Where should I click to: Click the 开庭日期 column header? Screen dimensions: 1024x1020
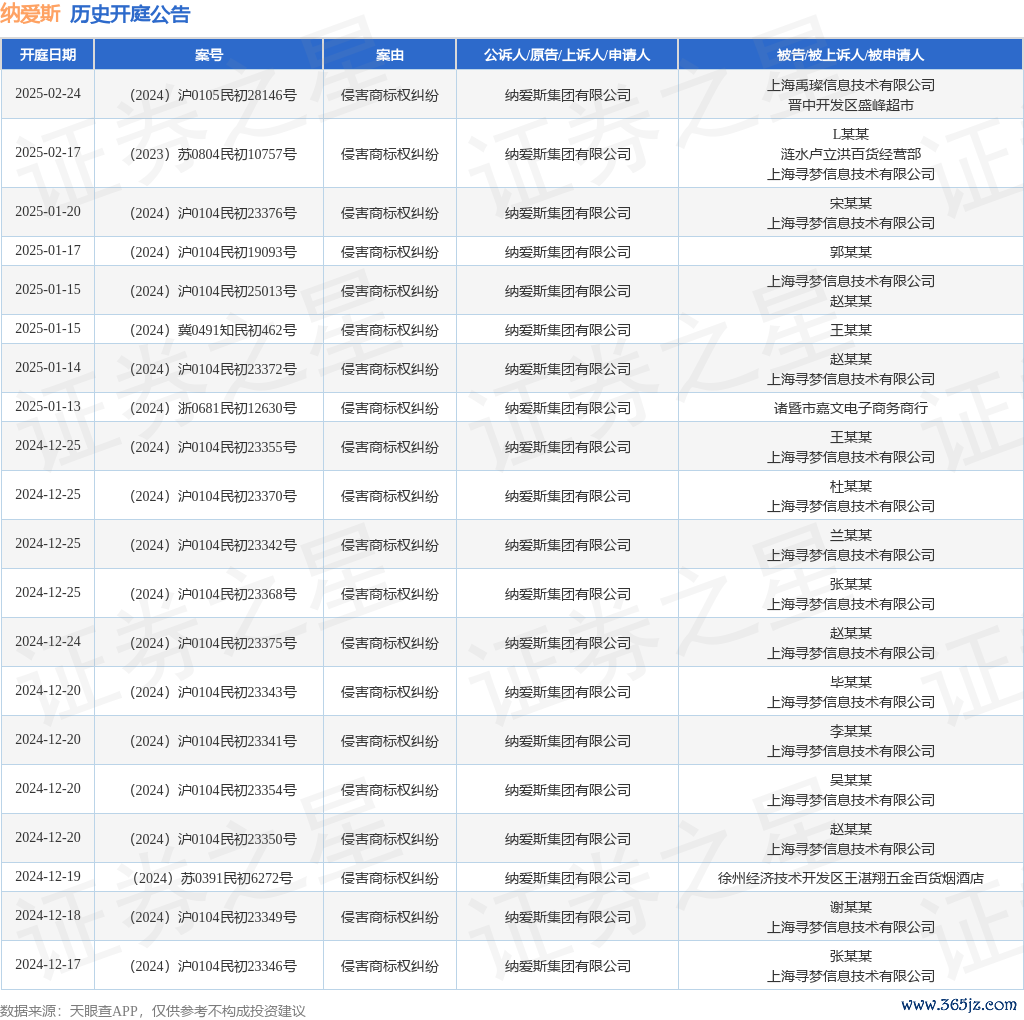[48, 55]
